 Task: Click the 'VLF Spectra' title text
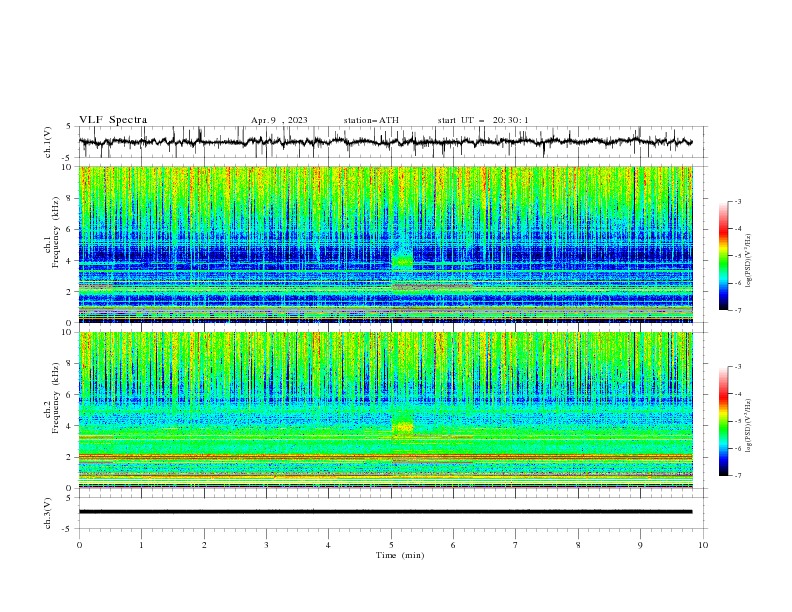coord(113,120)
